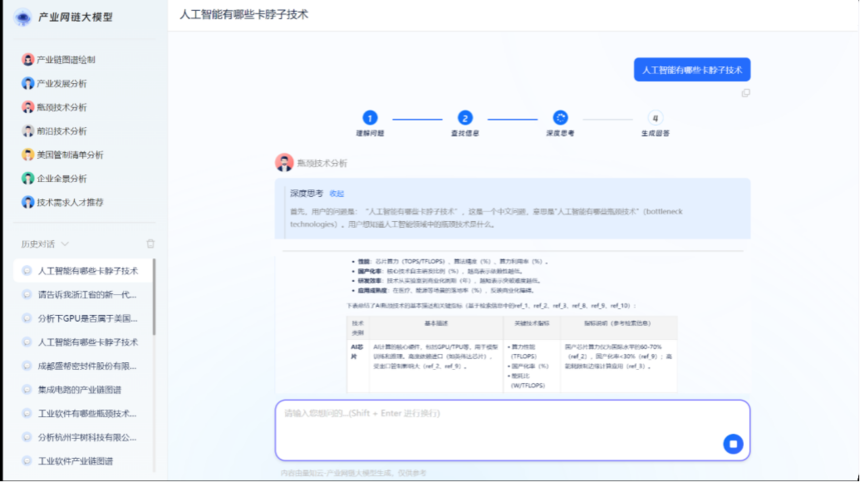Image resolution: width=860 pixels, height=482 pixels.
Task: Click the message input field
Action: (x=512, y=430)
